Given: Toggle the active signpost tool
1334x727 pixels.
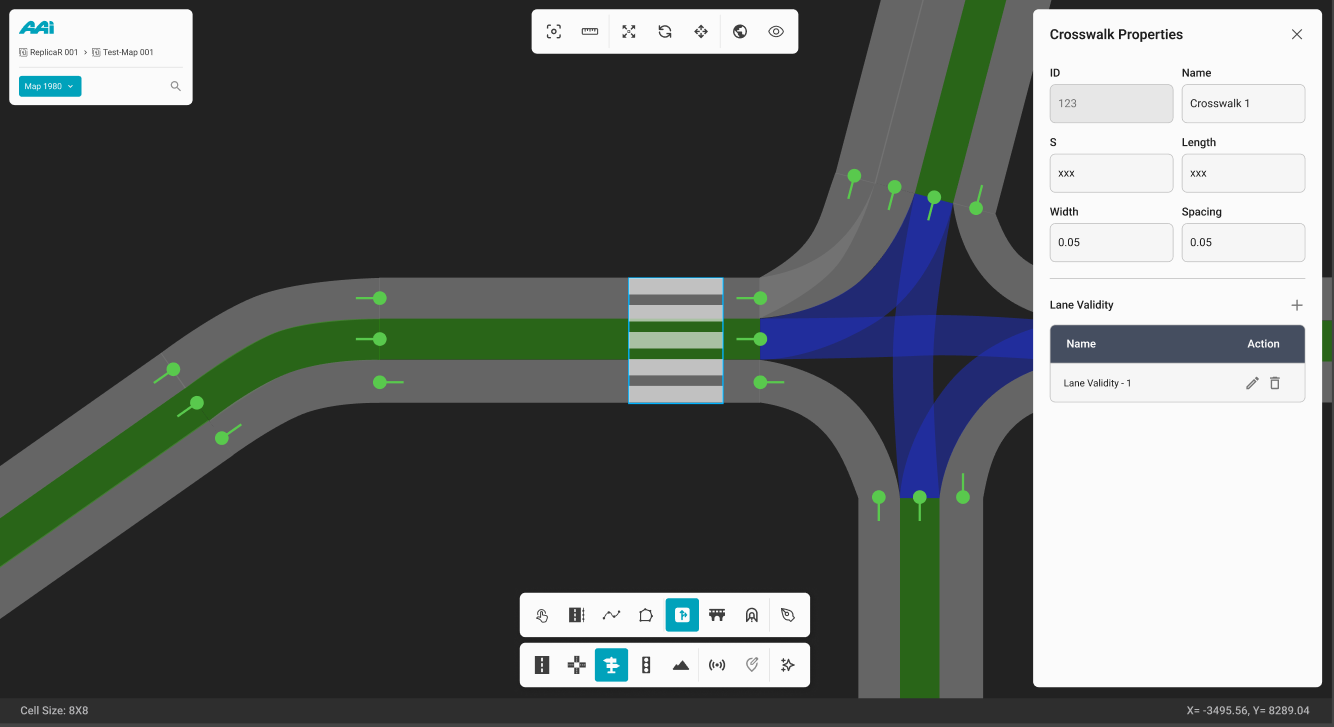Looking at the screenshot, I should (x=611, y=665).
